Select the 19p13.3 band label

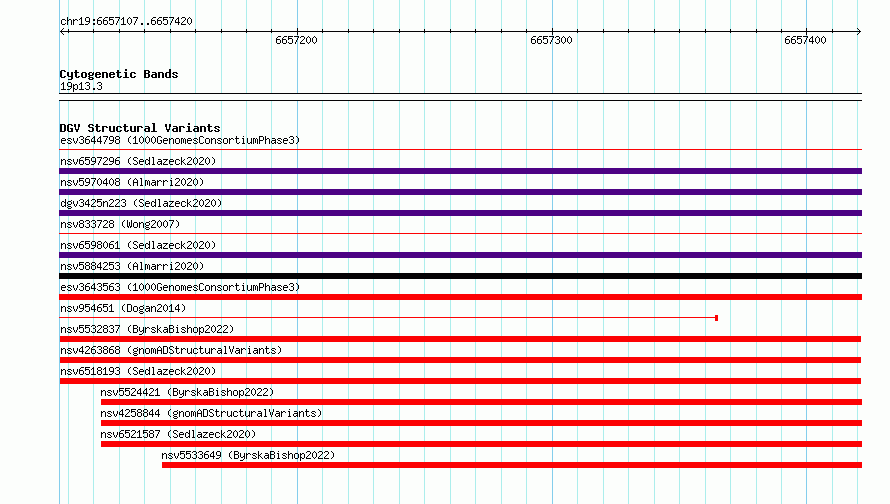[x=81, y=86]
